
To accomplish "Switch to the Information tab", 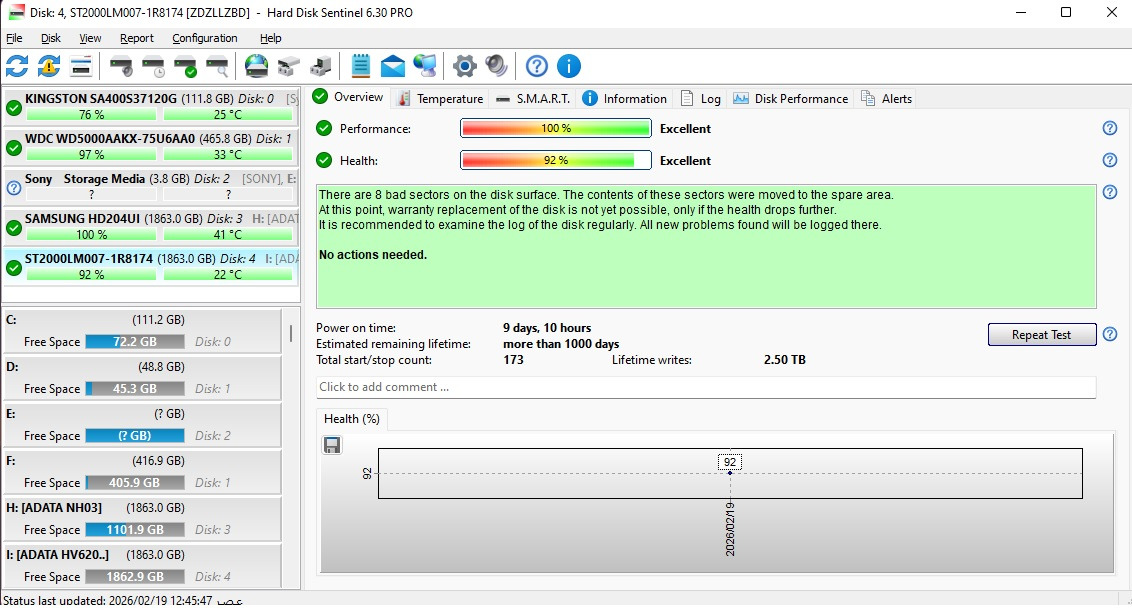I will pos(624,99).
